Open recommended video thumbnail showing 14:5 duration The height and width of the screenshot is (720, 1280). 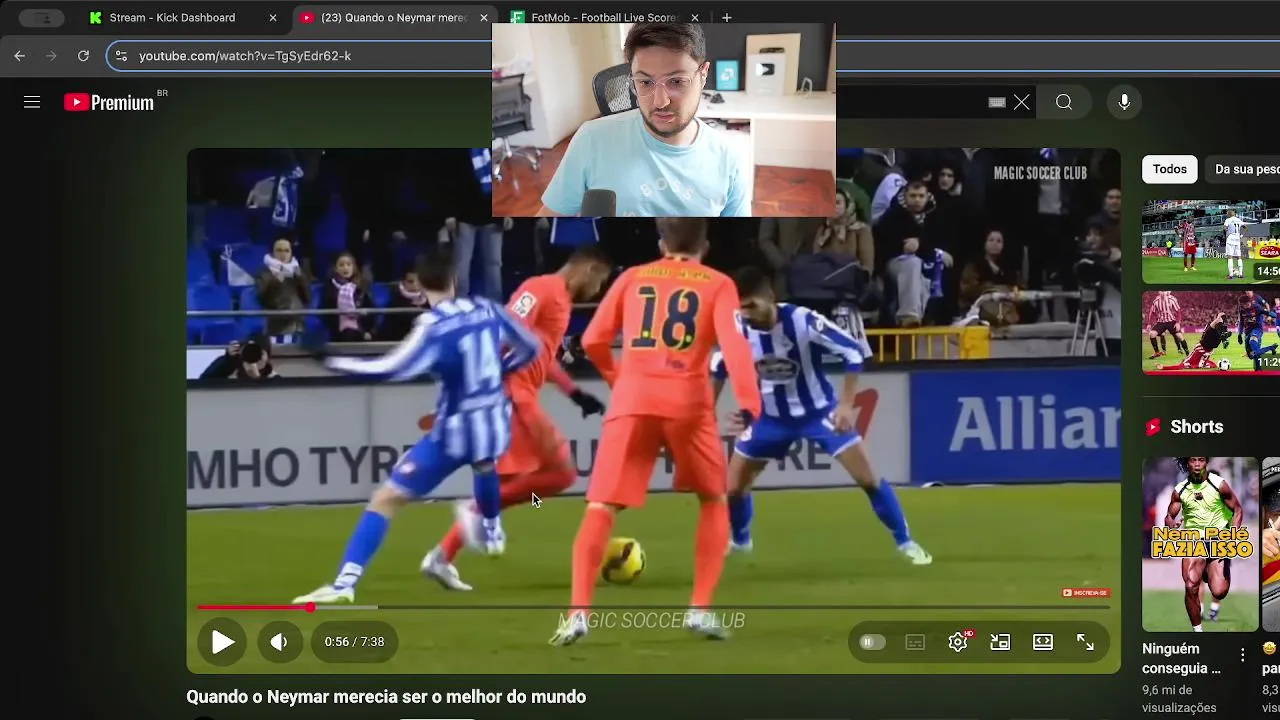(x=1211, y=242)
